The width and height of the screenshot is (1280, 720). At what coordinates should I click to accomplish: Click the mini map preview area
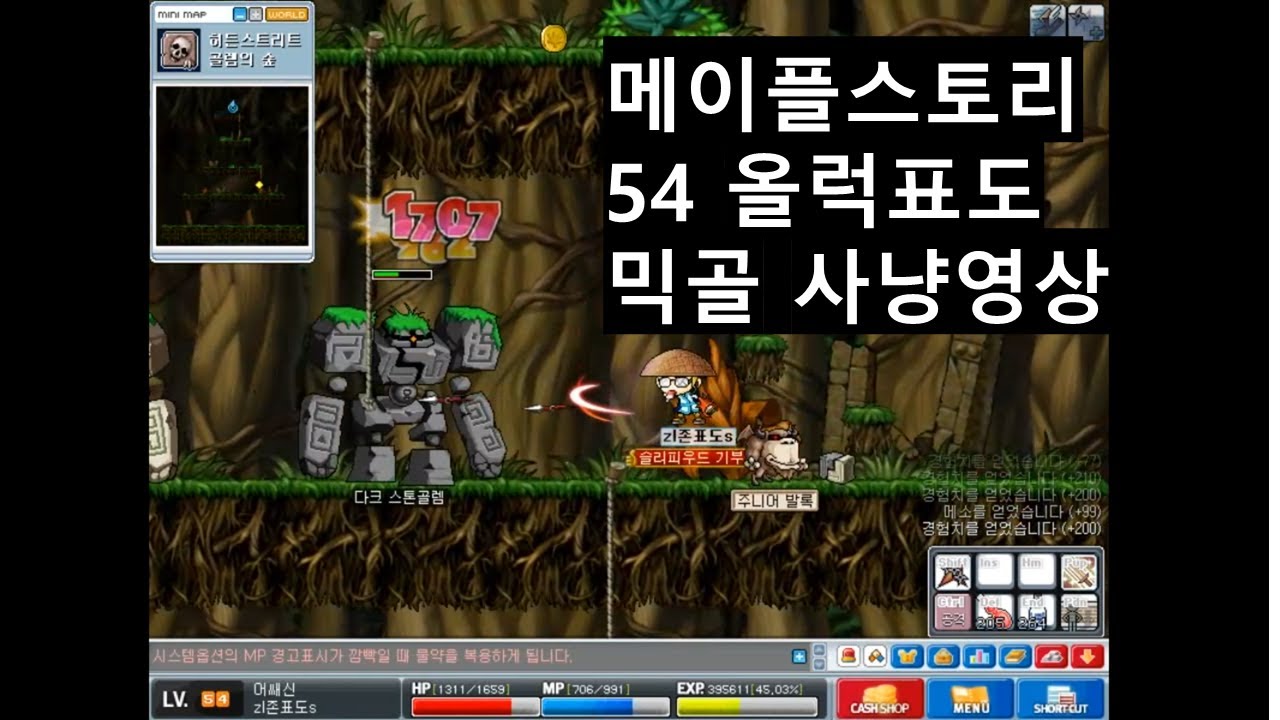click(232, 165)
